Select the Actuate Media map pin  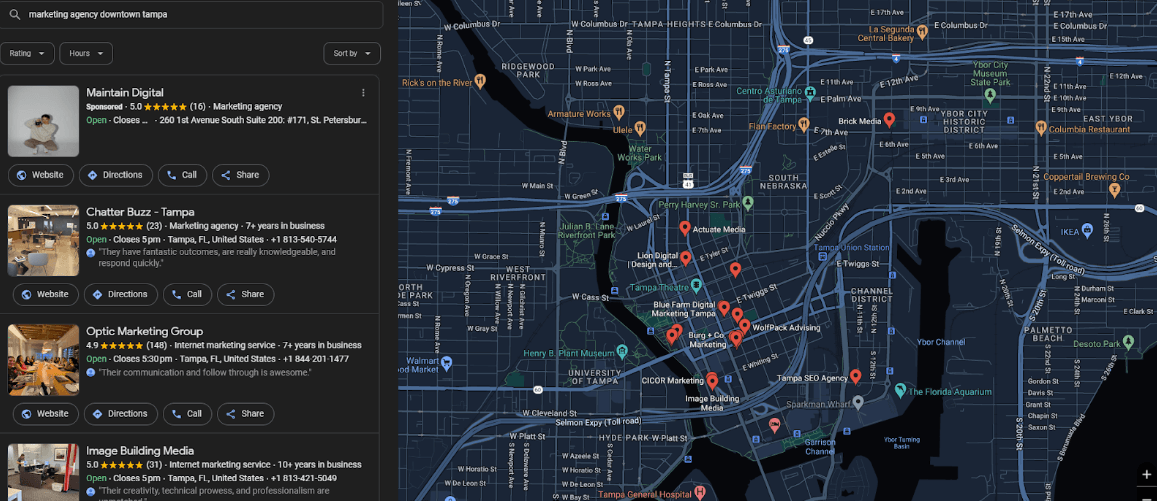pos(685,229)
